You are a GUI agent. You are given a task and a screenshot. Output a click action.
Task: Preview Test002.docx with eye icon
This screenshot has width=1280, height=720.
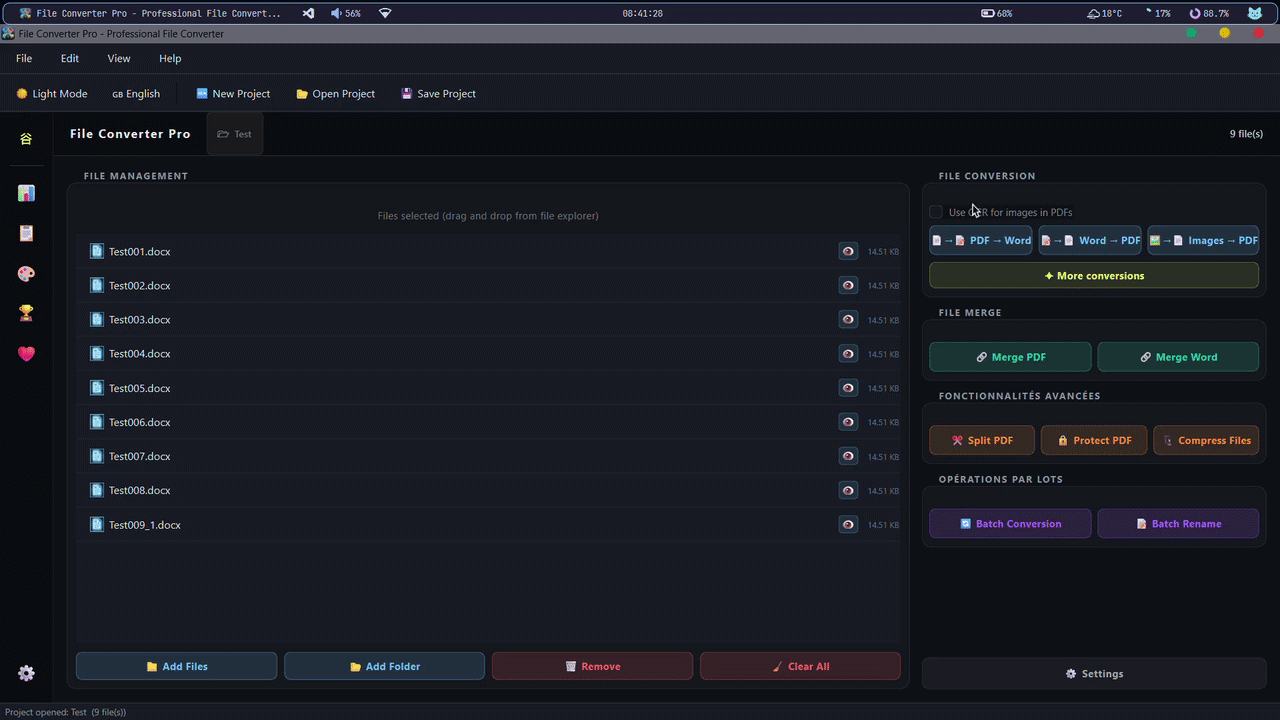[848, 285]
